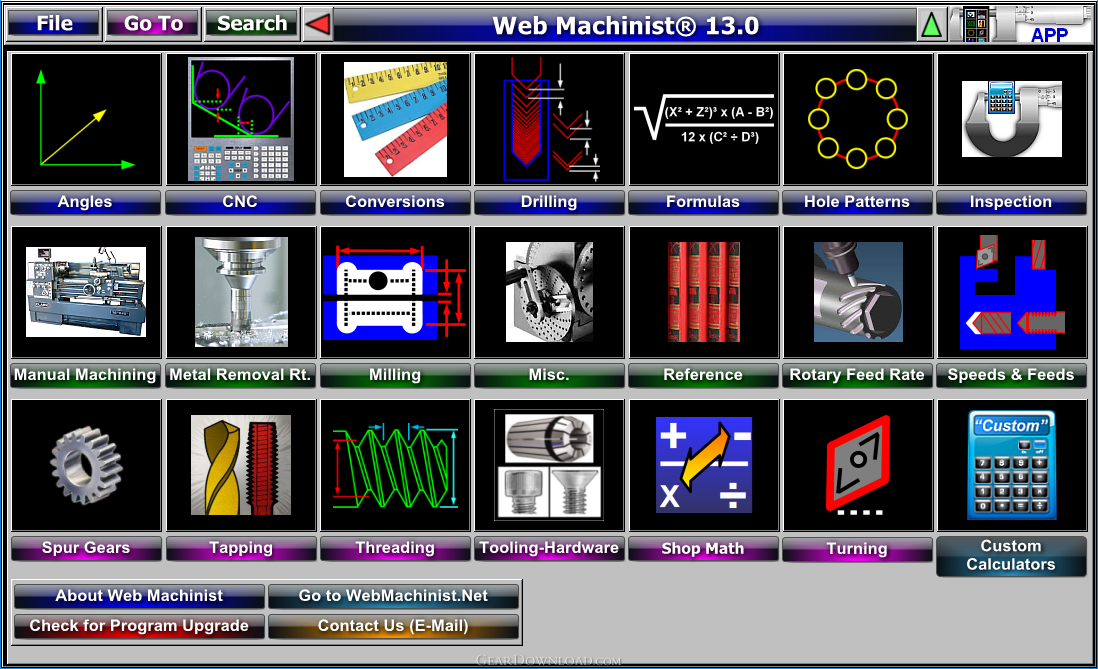Click the Rotary Feed Rate label button
This screenshot has width=1098, height=669.
click(x=857, y=375)
